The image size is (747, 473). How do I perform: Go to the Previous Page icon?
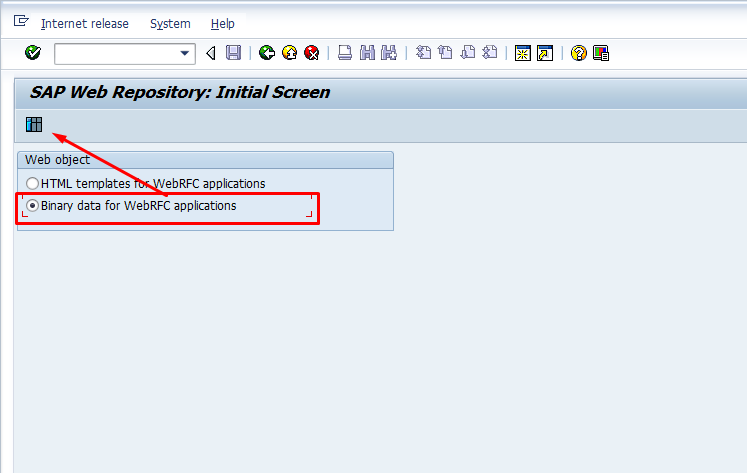pos(445,52)
